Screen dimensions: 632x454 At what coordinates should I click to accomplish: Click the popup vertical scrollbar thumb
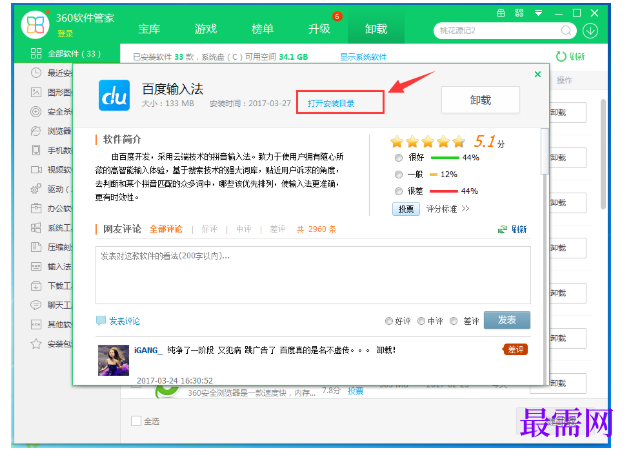(545, 151)
